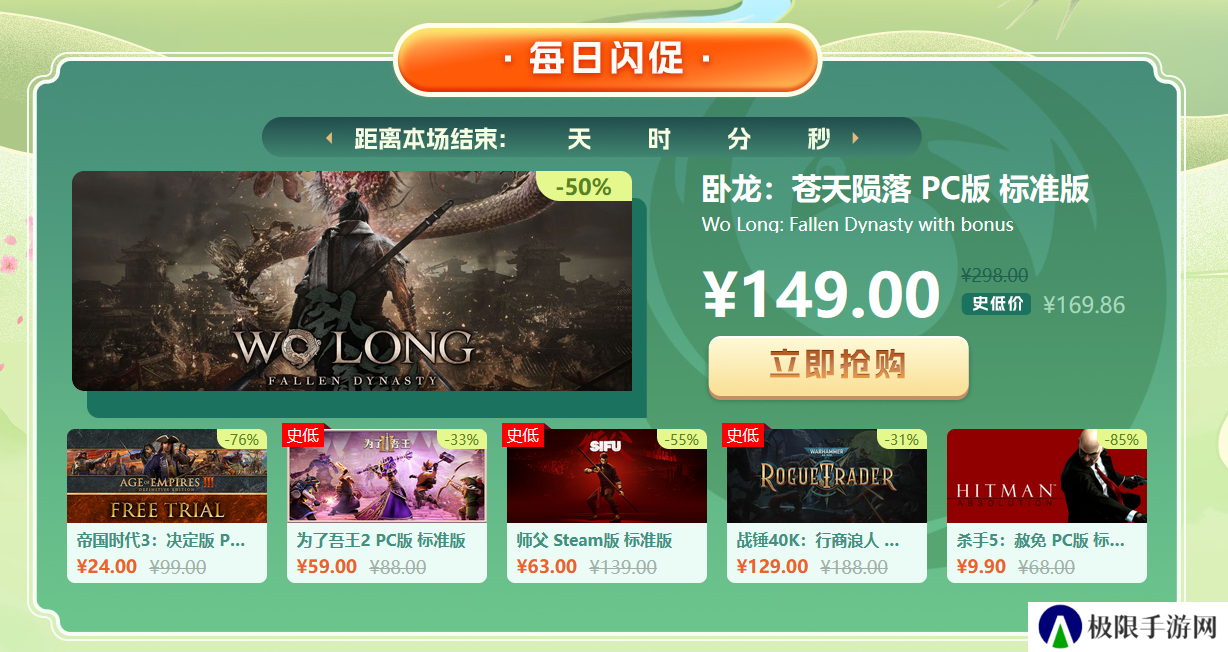Click the ¥149.00 sale price
The width and height of the screenshot is (1228, 652).
point(822,294)
